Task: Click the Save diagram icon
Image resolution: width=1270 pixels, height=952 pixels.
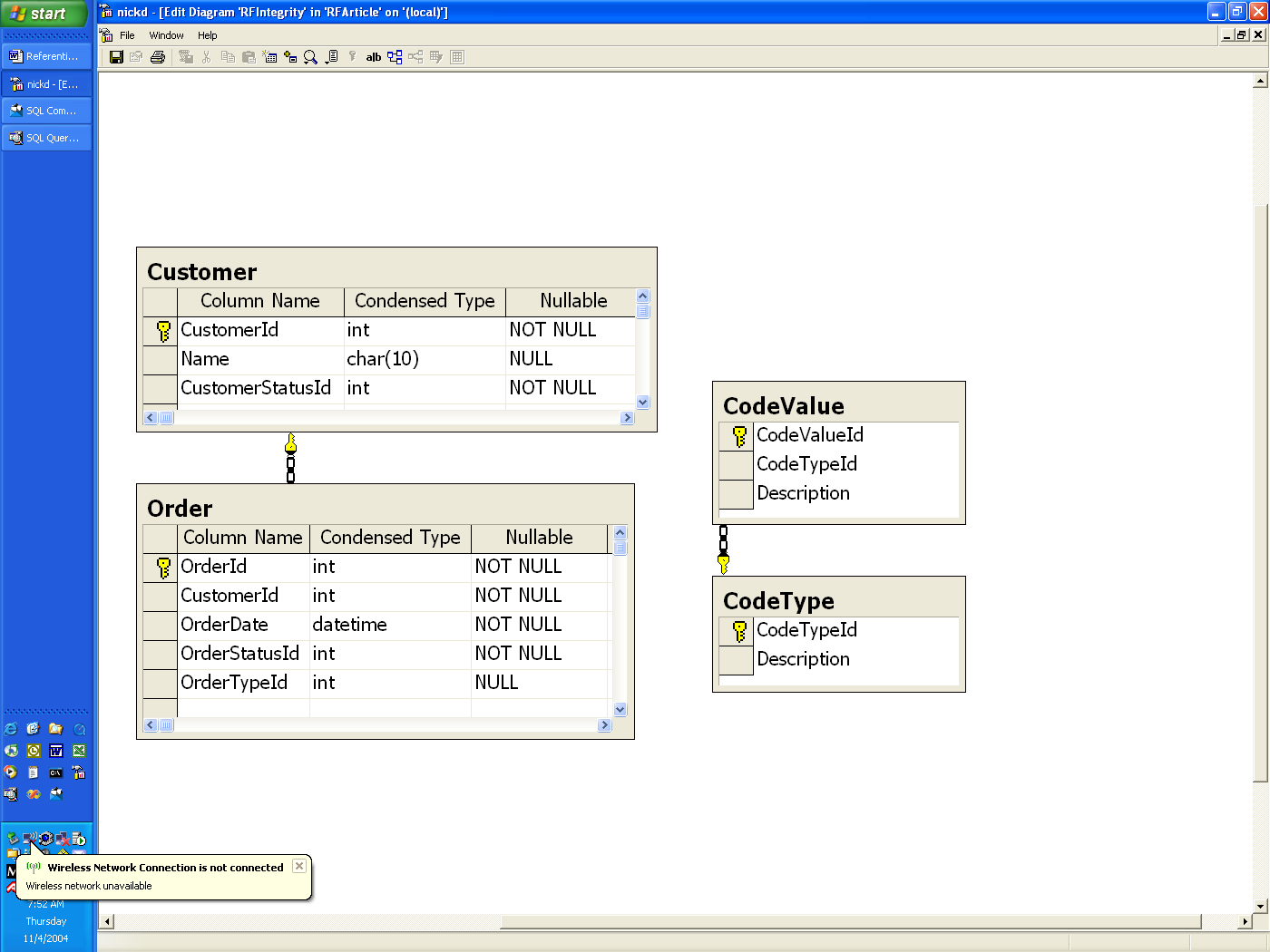Action: [116, 57]
